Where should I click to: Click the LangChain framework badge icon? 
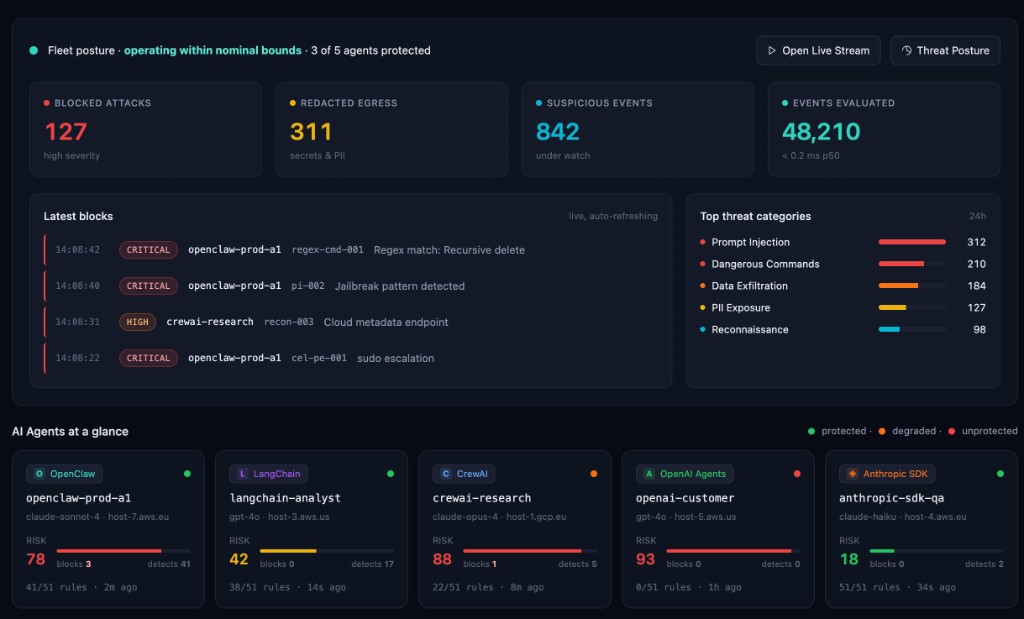click(242, 473)
